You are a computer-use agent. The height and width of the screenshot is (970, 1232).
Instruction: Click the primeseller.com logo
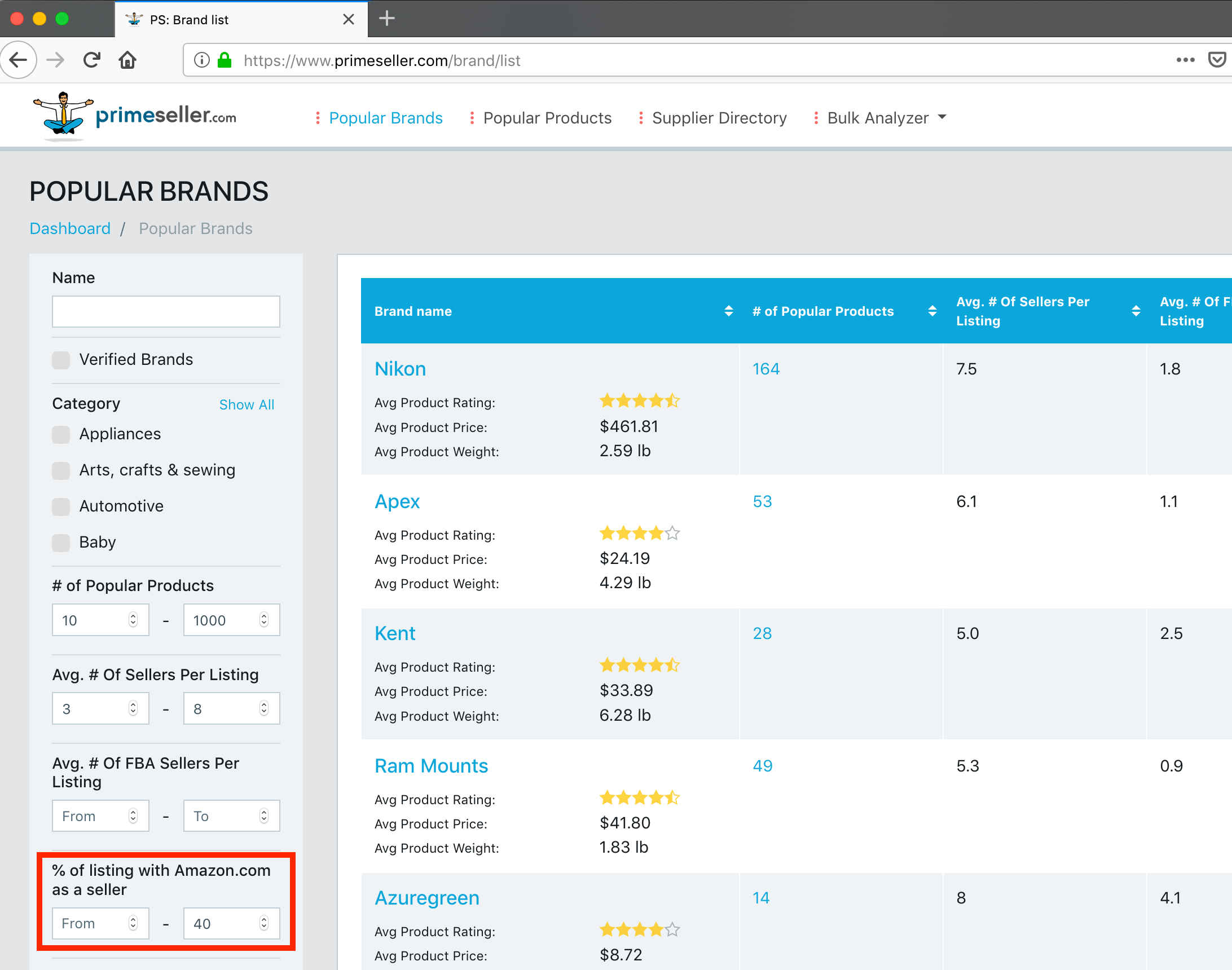(134, 115)
